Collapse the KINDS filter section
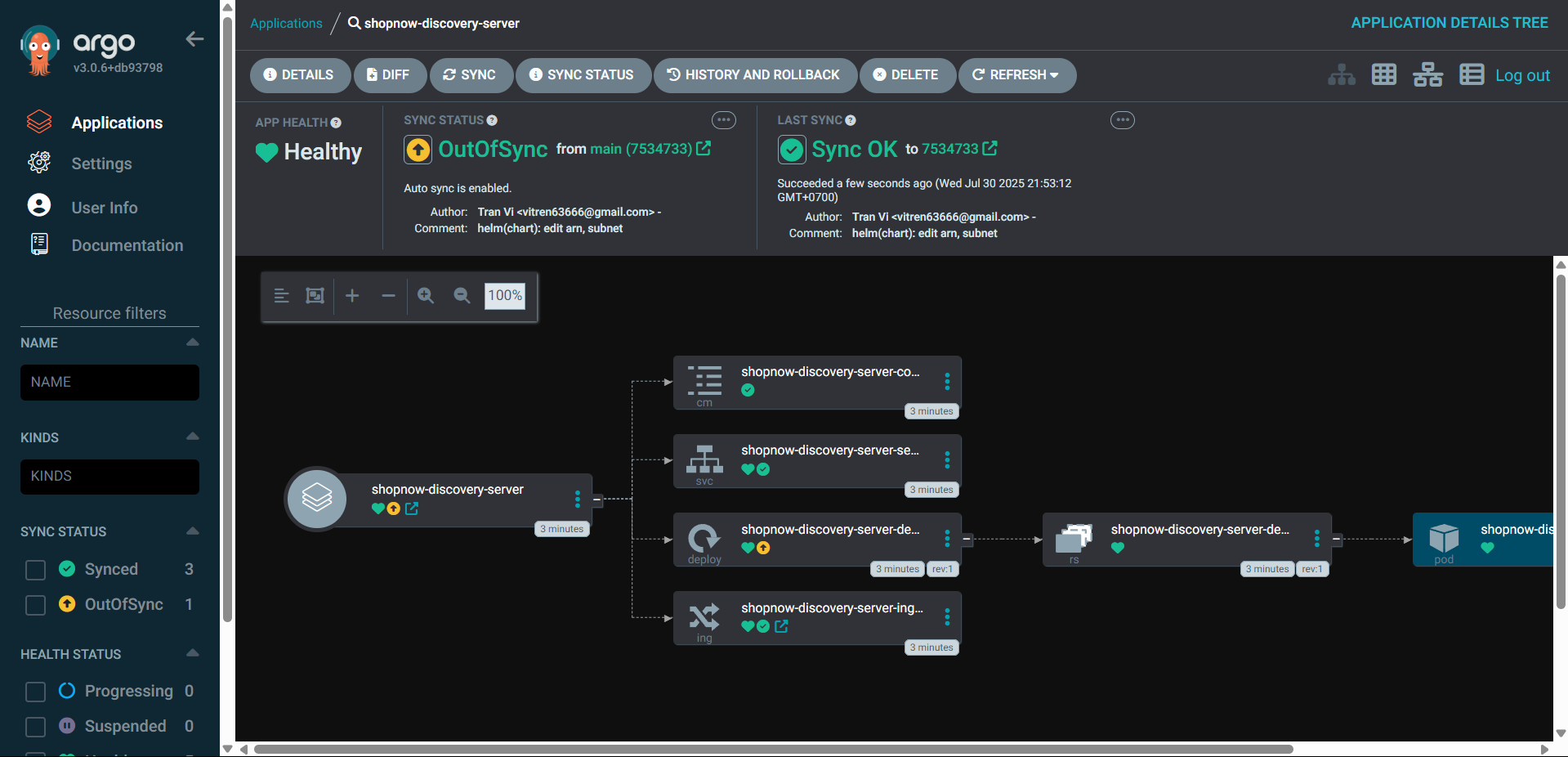This screenshot has width=1568, height=757. [x=193, y=437]
